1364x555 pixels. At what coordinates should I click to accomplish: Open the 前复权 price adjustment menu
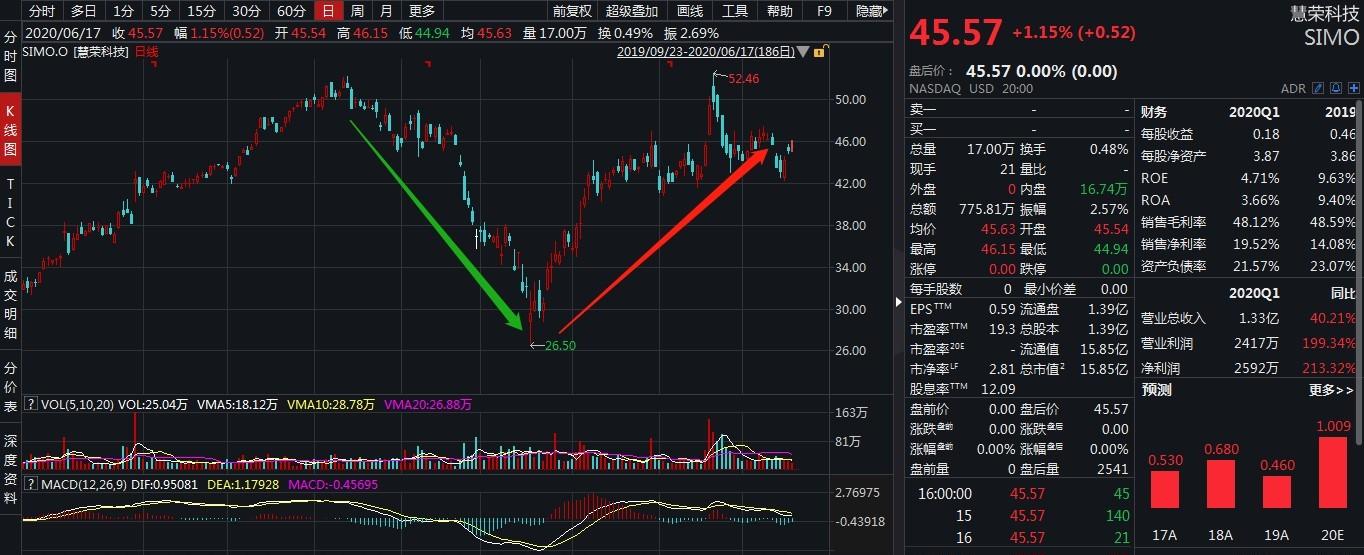point(572,11)
